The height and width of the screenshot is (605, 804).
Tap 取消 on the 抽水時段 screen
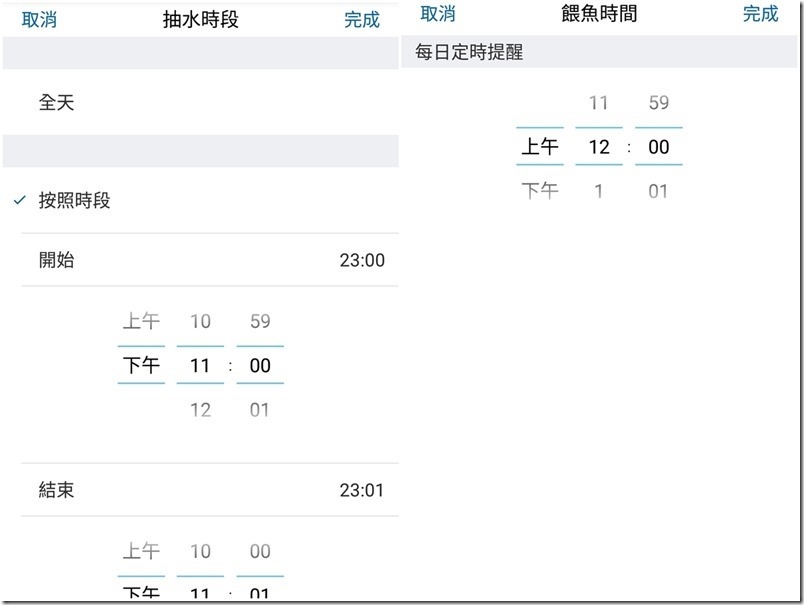pos(39,20)
